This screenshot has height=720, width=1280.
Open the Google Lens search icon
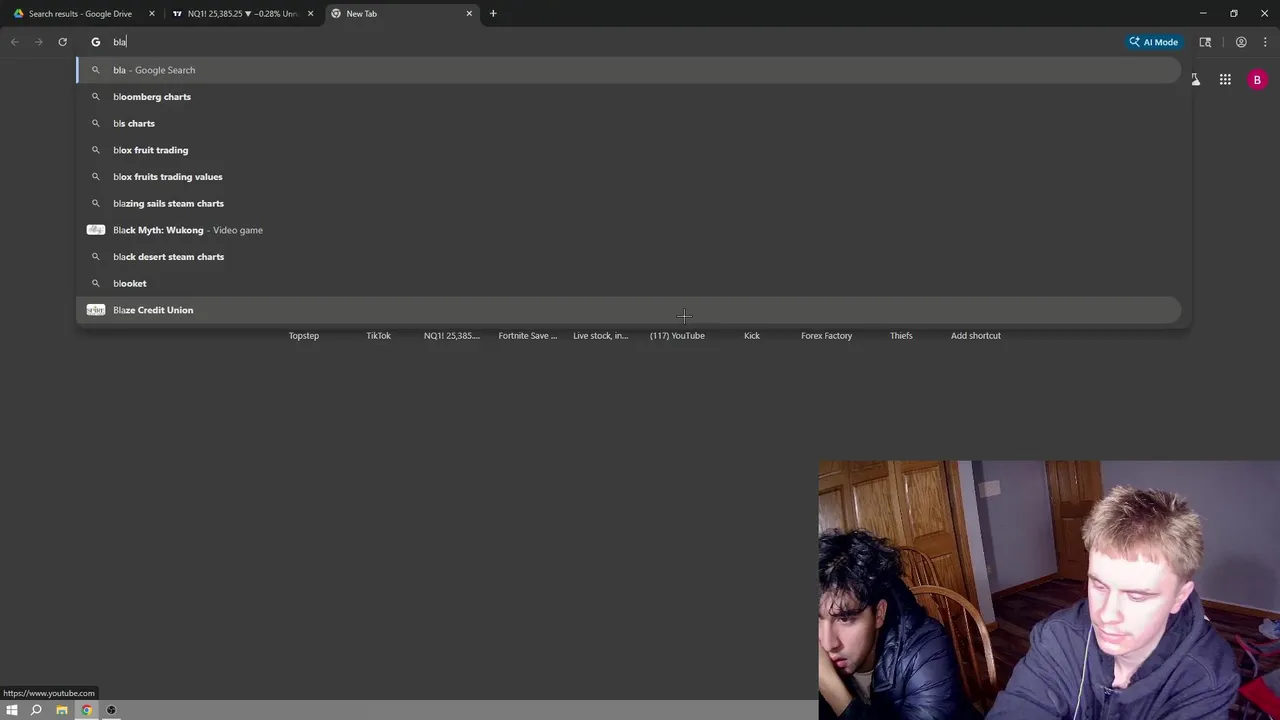[1205, 42]
